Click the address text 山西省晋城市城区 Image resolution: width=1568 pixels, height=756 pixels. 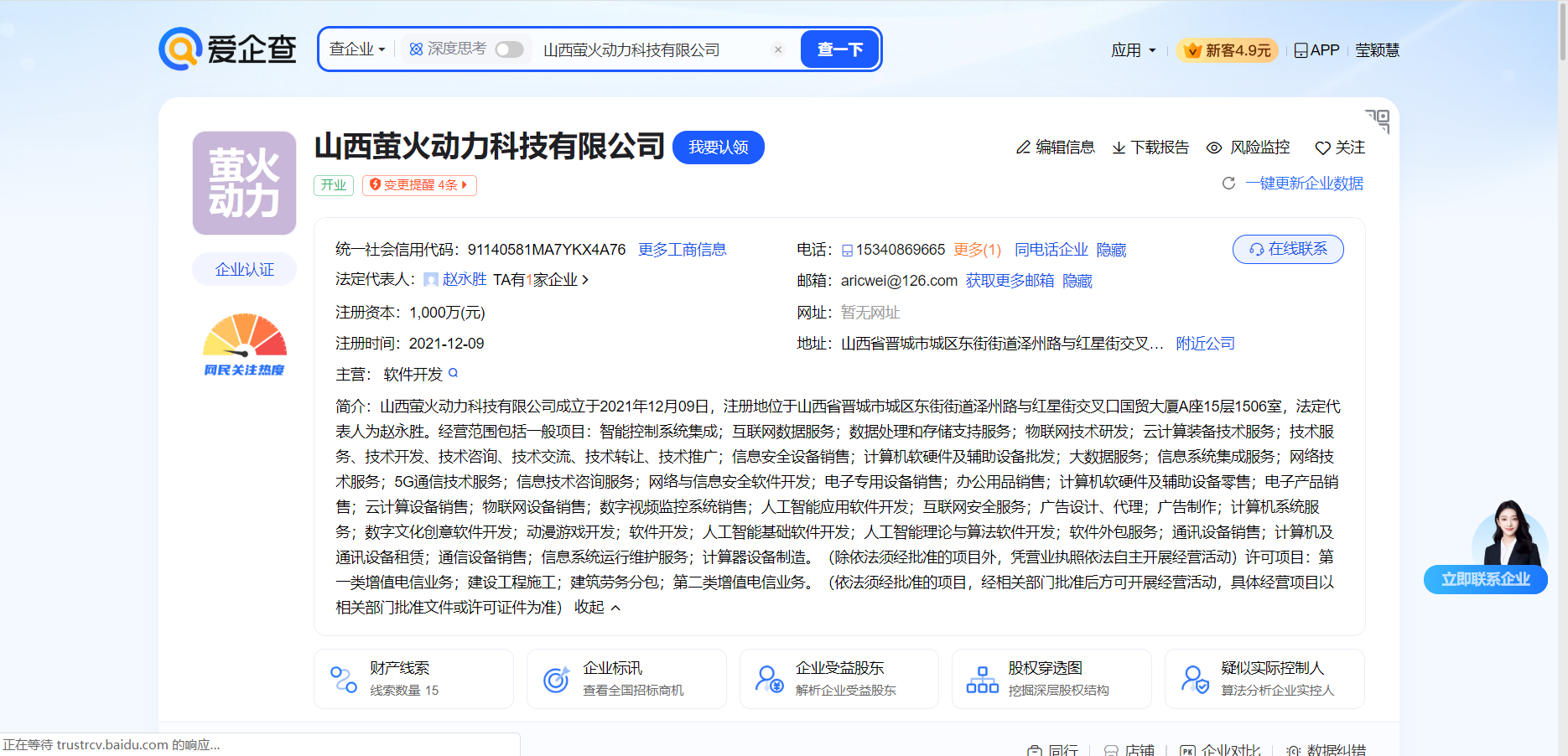tap(1002, 344)
